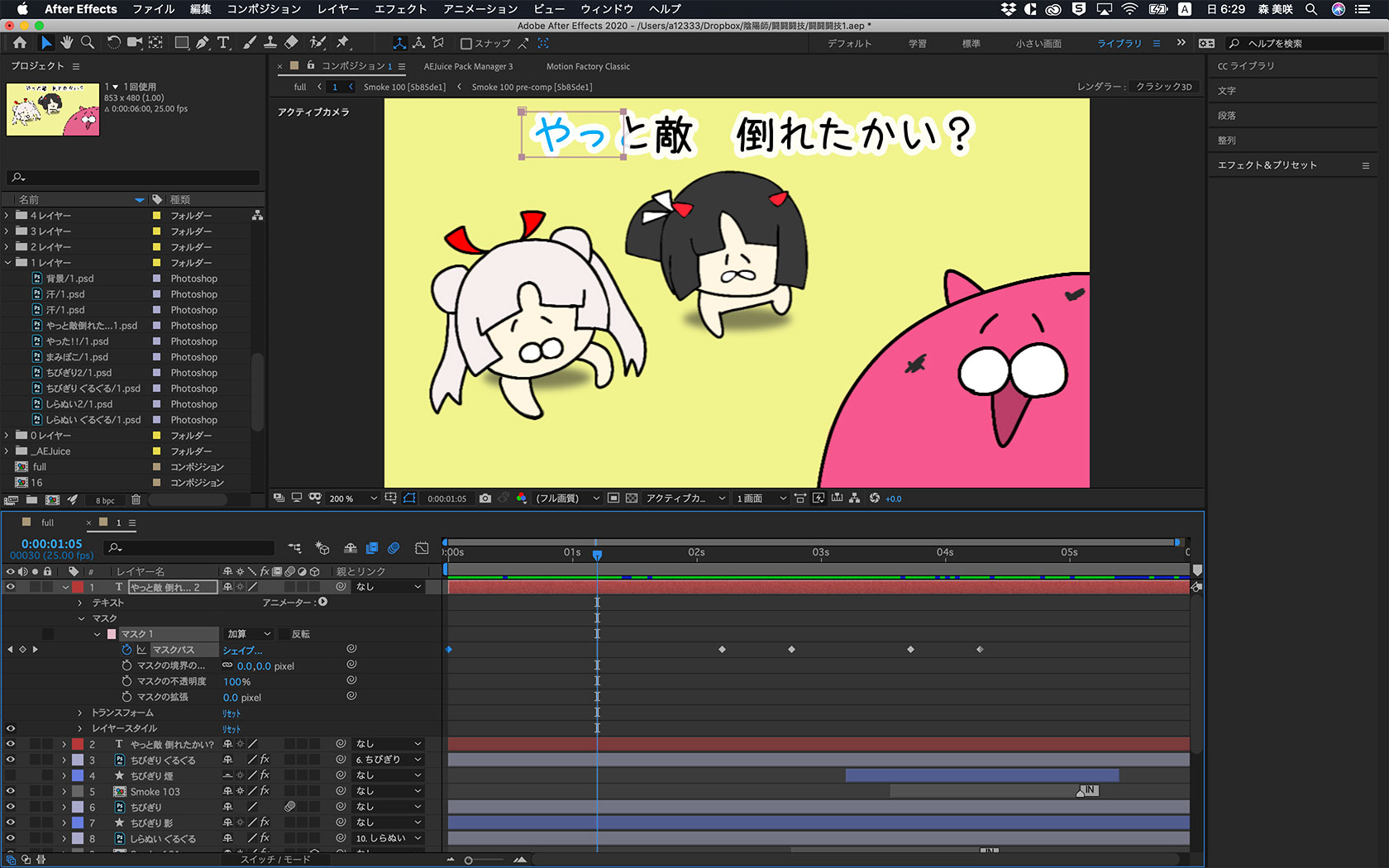
Task: Expand the トランスフォーム property group
Action: click(80, 713)
